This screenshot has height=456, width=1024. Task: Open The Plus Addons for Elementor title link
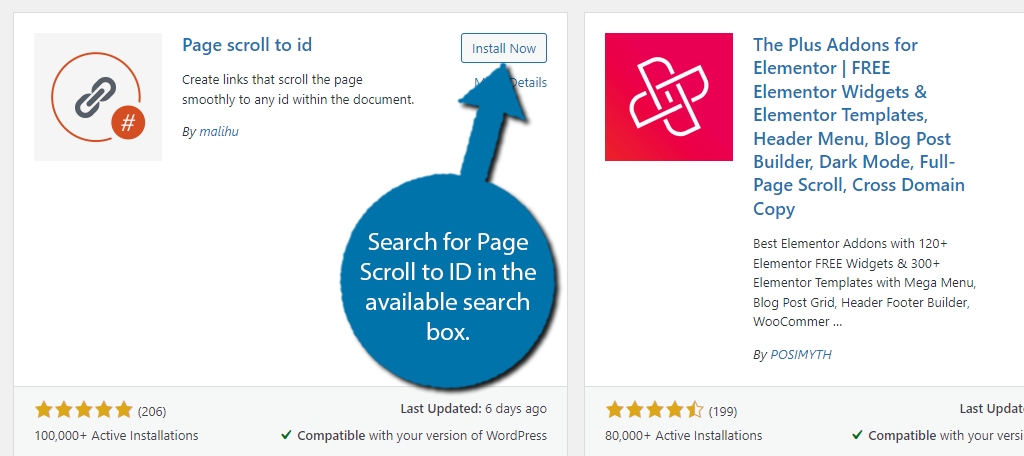click(859, 127)
